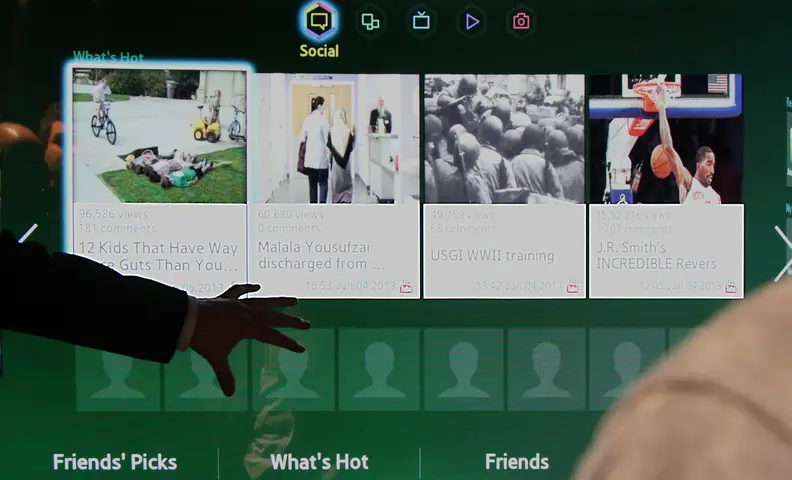The height and width of the screenshot is (480, 792).
Task: Select the Social hexagon icon
Action: coord(319,21)
